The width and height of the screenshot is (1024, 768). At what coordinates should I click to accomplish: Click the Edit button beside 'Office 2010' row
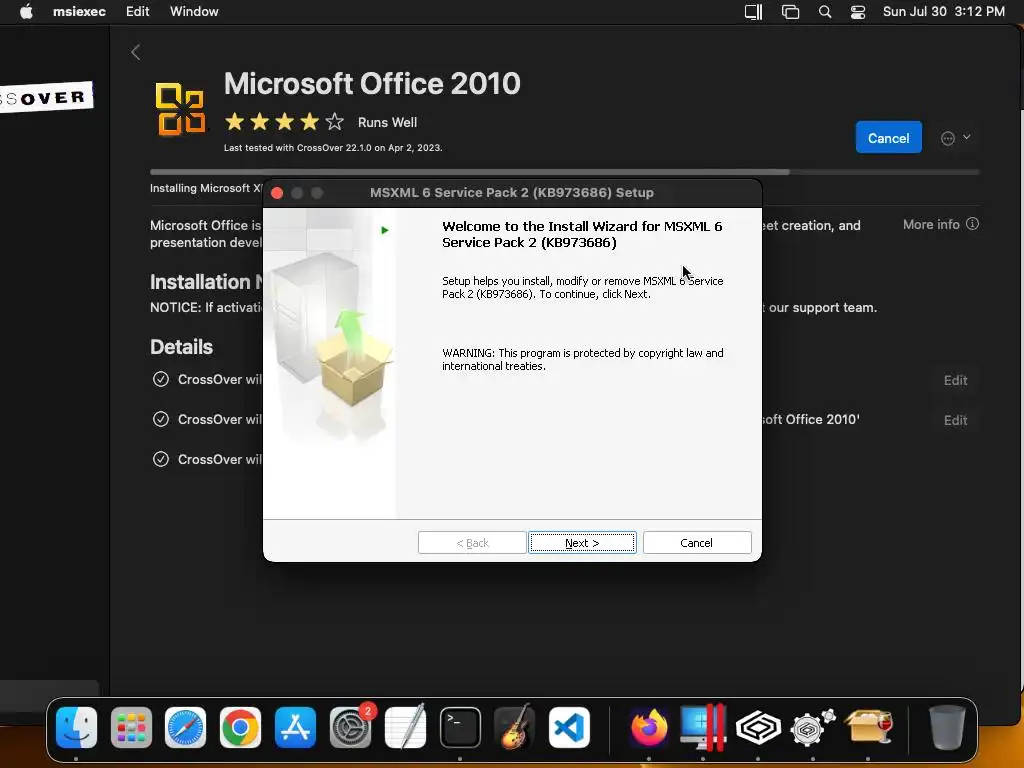[x=955, y=420]
